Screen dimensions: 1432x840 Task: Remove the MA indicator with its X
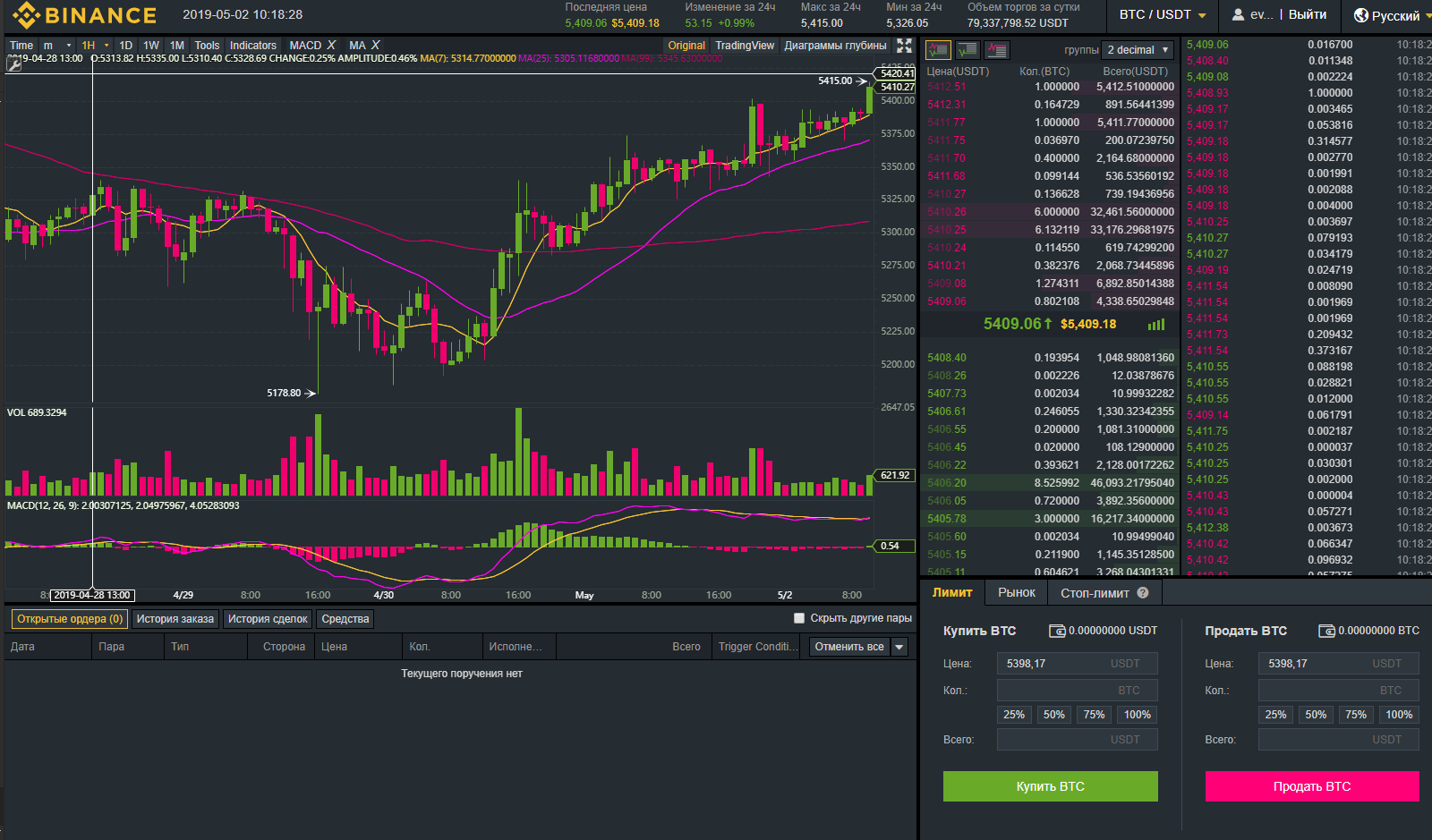click(376, 45)
